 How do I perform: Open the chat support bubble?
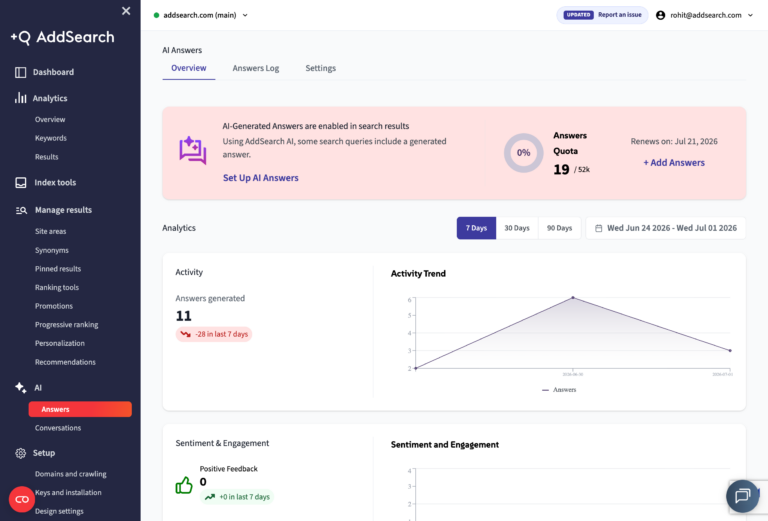tap(743, 496)
